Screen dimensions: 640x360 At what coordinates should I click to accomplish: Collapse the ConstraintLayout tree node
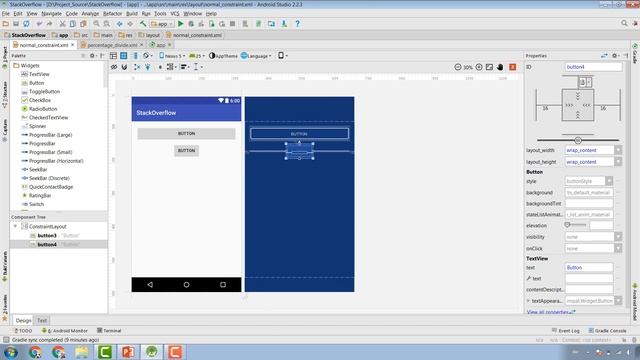pos(16,226)
